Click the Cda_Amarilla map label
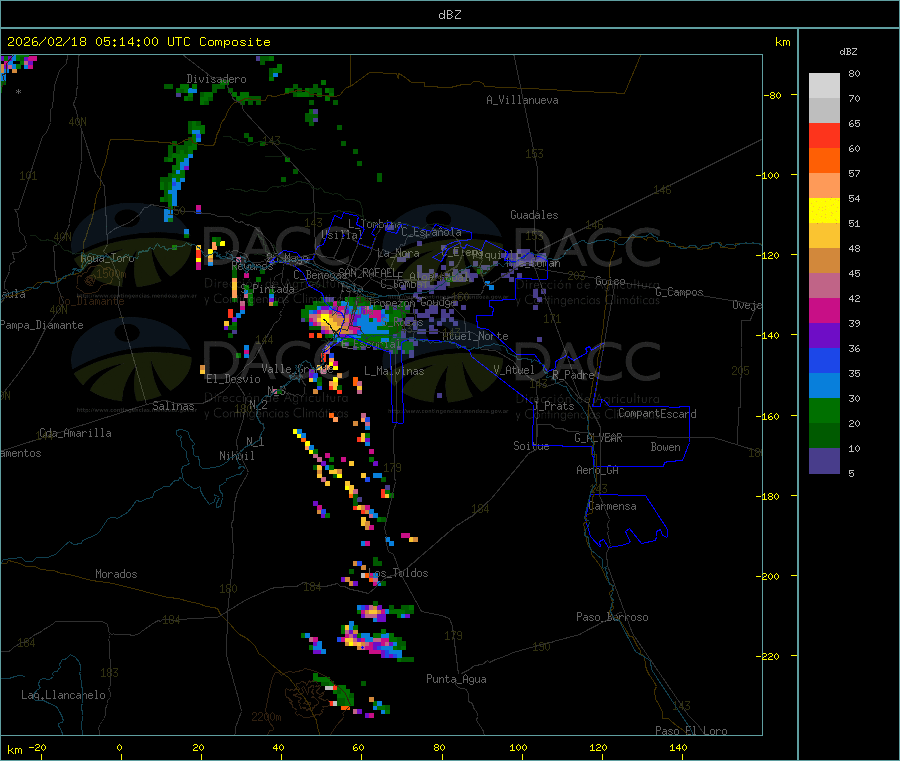900x761 pixels. point(75,433)
